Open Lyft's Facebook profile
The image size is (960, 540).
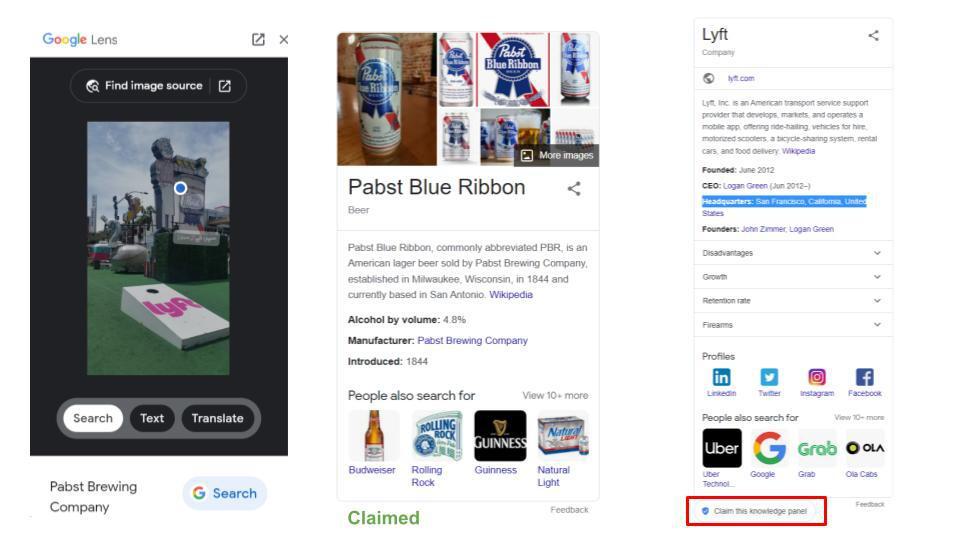tap(864, 379)
